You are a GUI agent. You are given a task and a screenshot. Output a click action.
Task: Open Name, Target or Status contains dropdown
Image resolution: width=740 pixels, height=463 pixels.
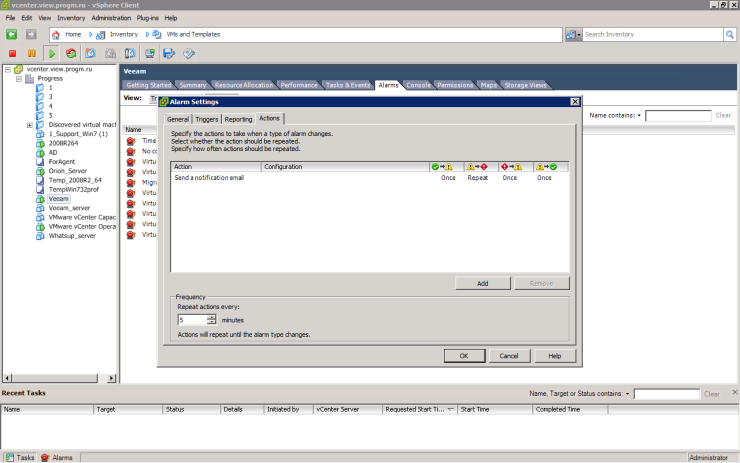pyautogui.click(x=628, y=394)
